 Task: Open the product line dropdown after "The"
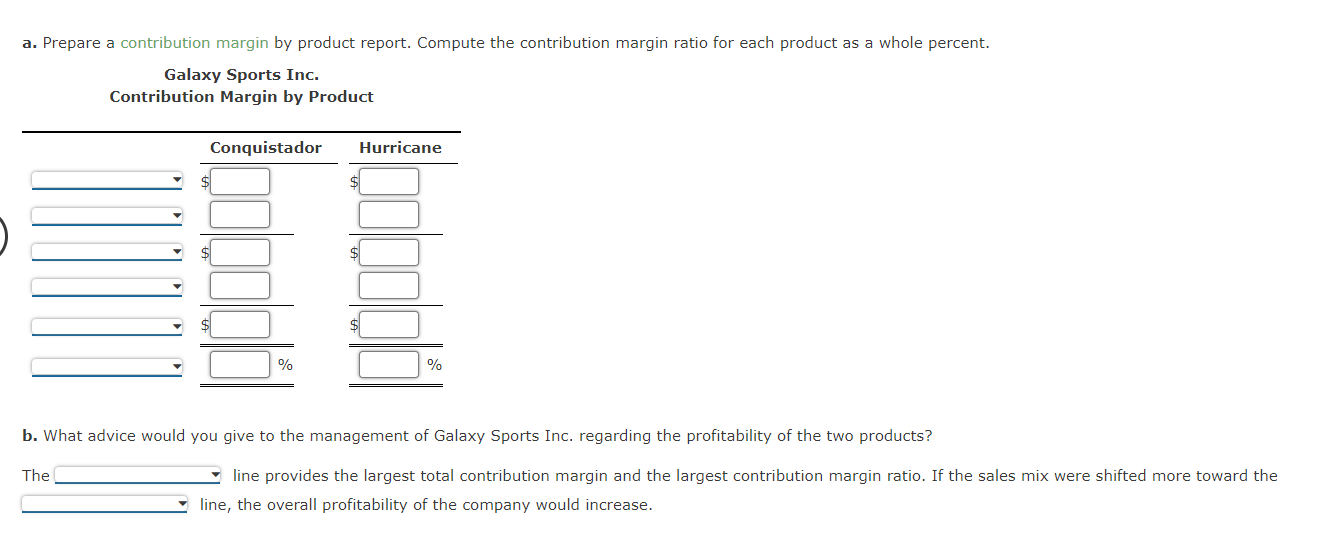[138, 476]
